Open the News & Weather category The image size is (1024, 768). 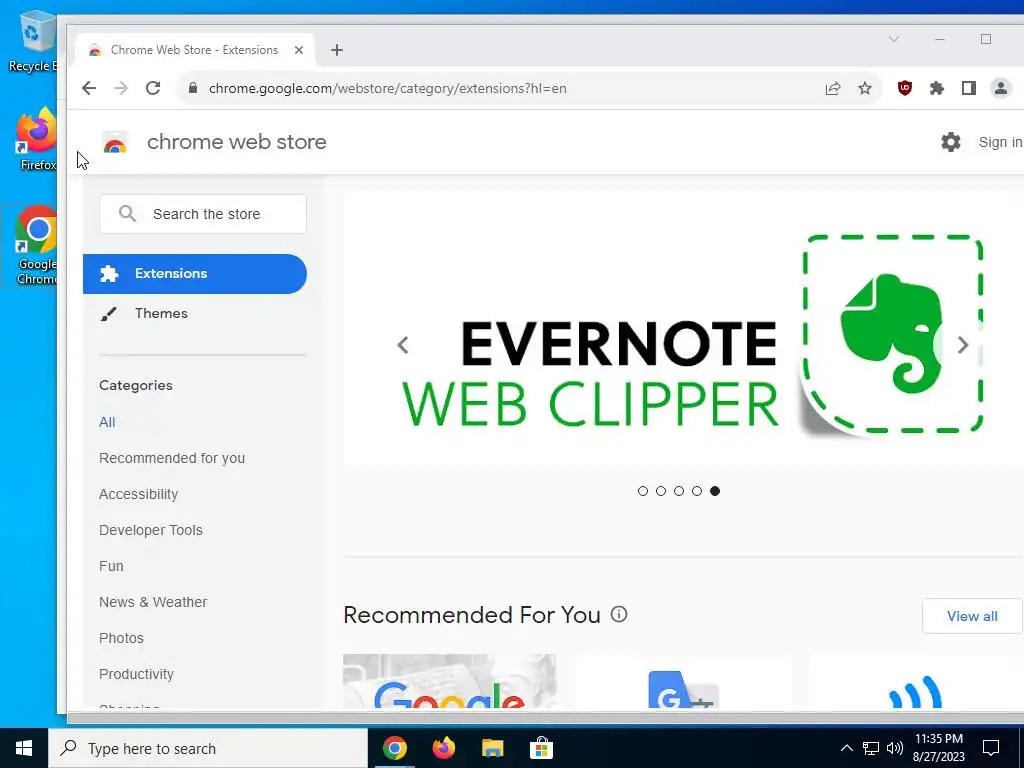(153, 602)
